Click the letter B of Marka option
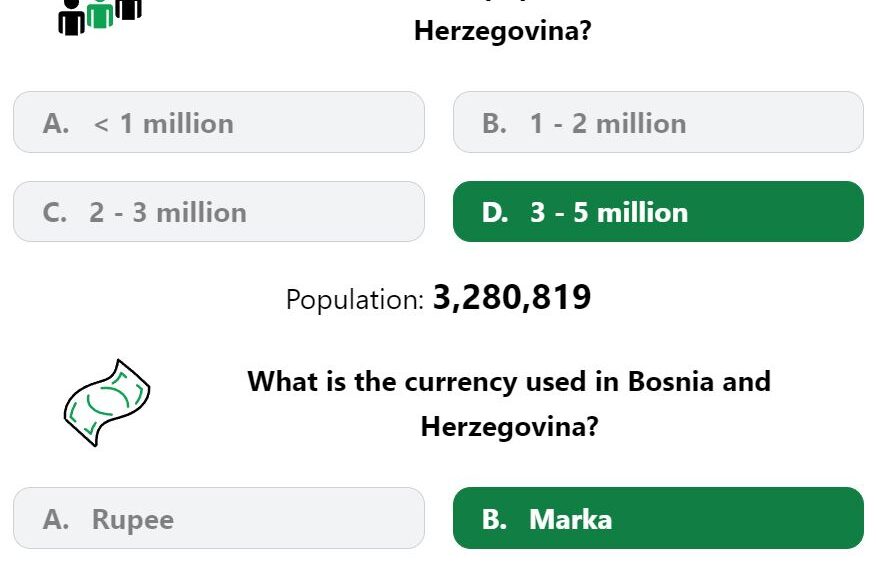This screenshot has width=876, height=570. (x=494, y=519)
